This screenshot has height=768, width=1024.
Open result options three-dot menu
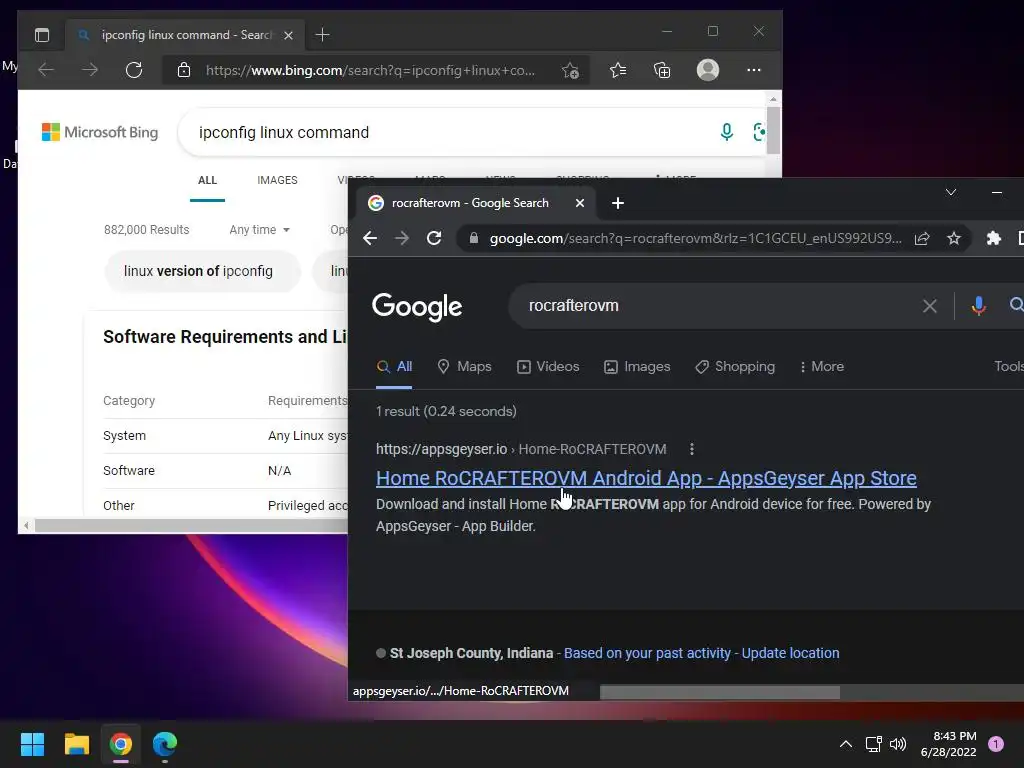[692, 449]
